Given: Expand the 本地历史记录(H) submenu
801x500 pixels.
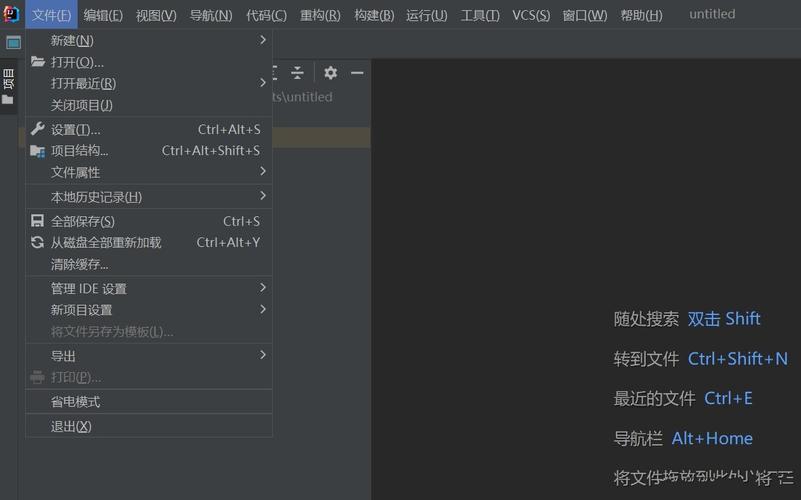Looking at the screenshot, I should [x=149, y=197].
